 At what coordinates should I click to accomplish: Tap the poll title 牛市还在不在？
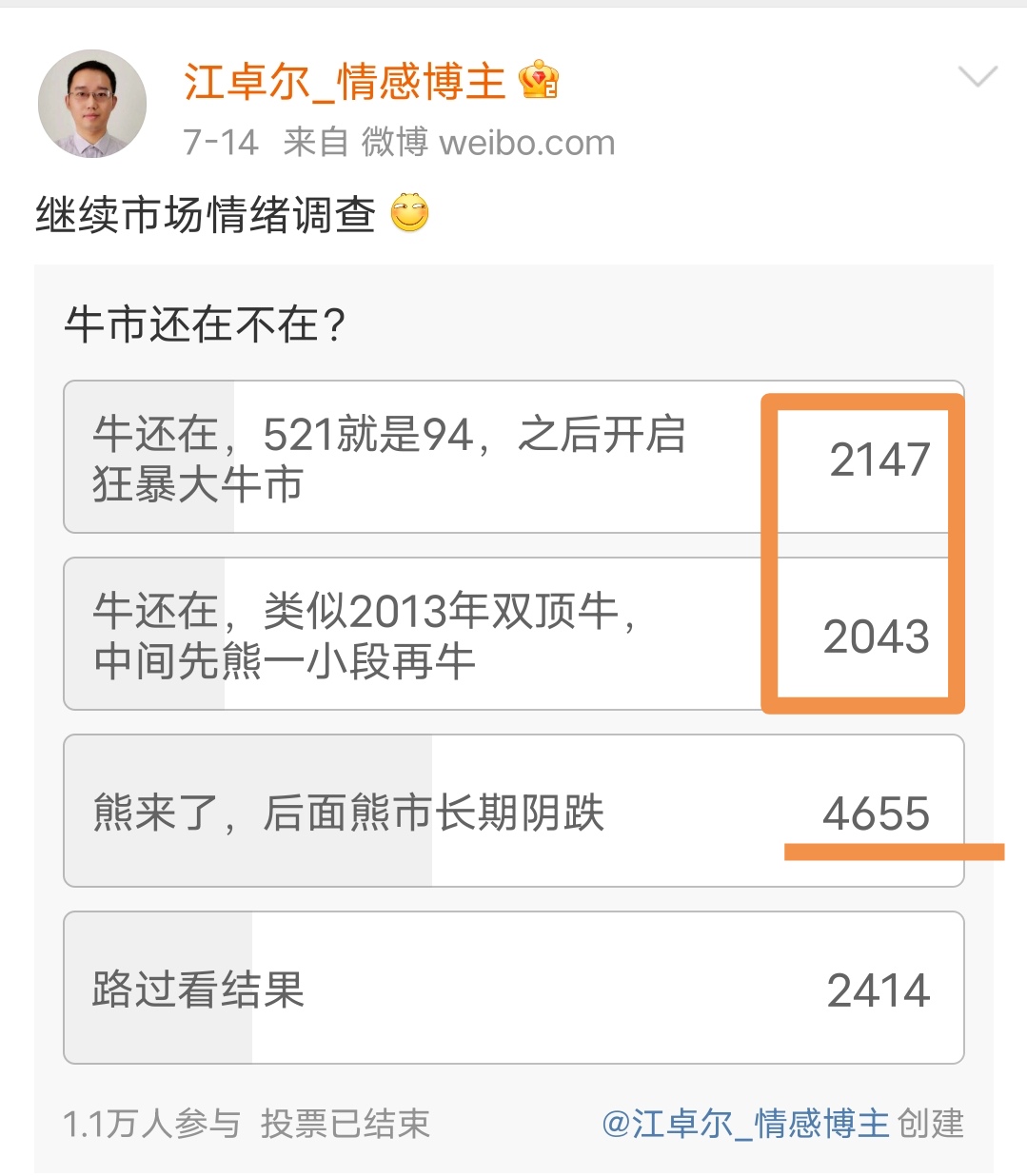206,324
